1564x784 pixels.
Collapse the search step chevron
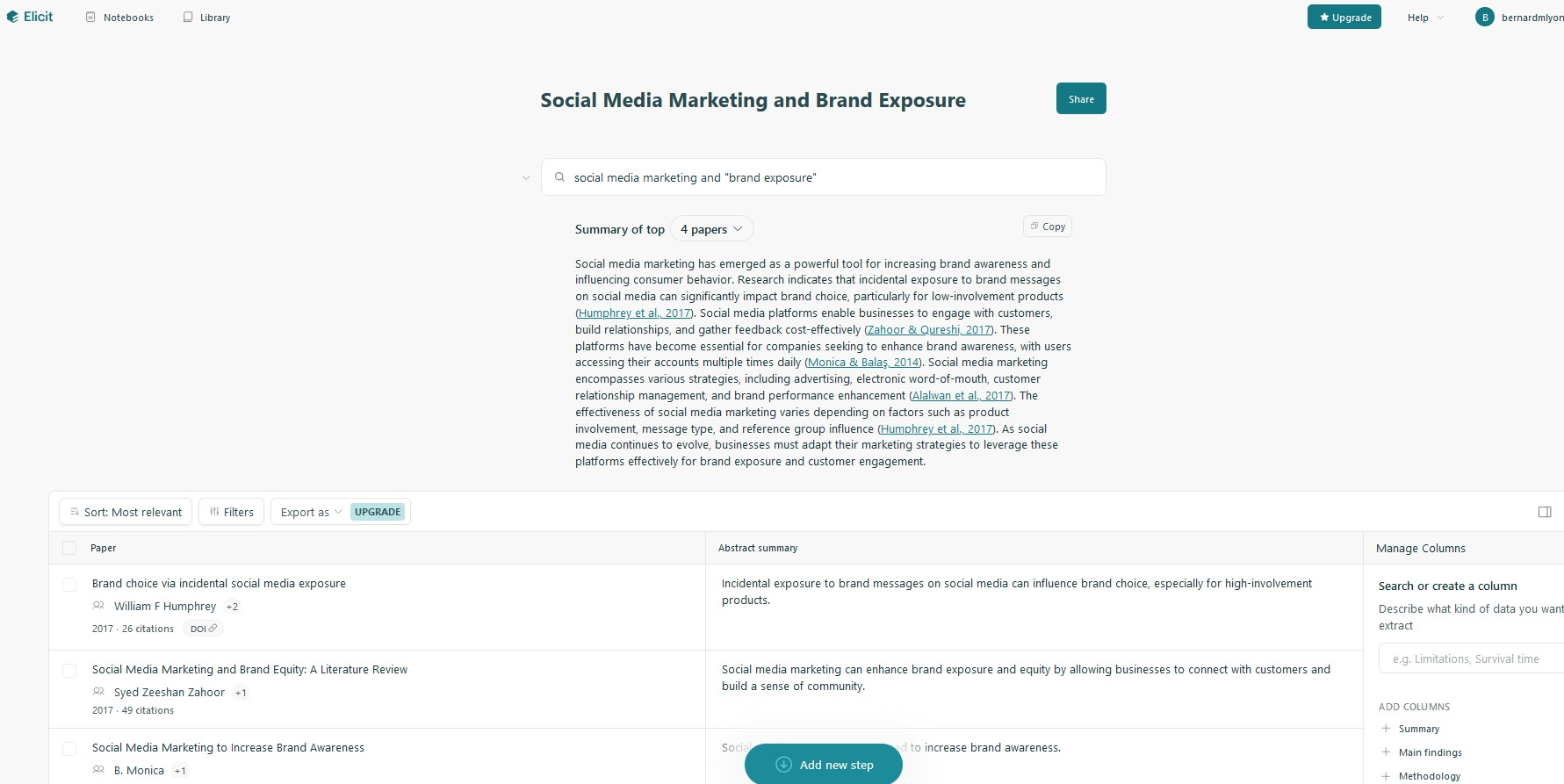526,177
